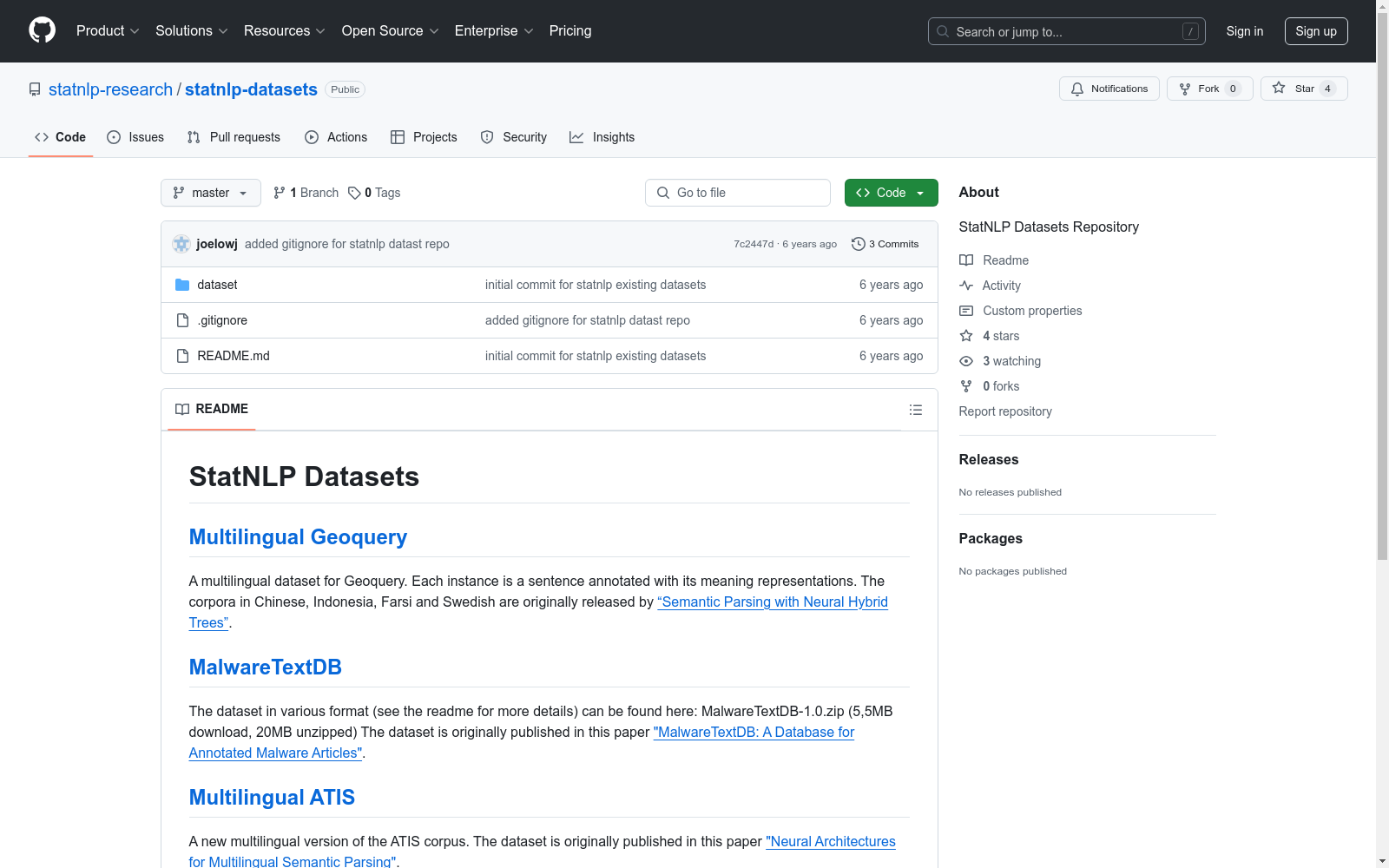Viewport: 1389px width, 868px height.
Task: Click the Sign in link
Action: (x=1245, y=31)
